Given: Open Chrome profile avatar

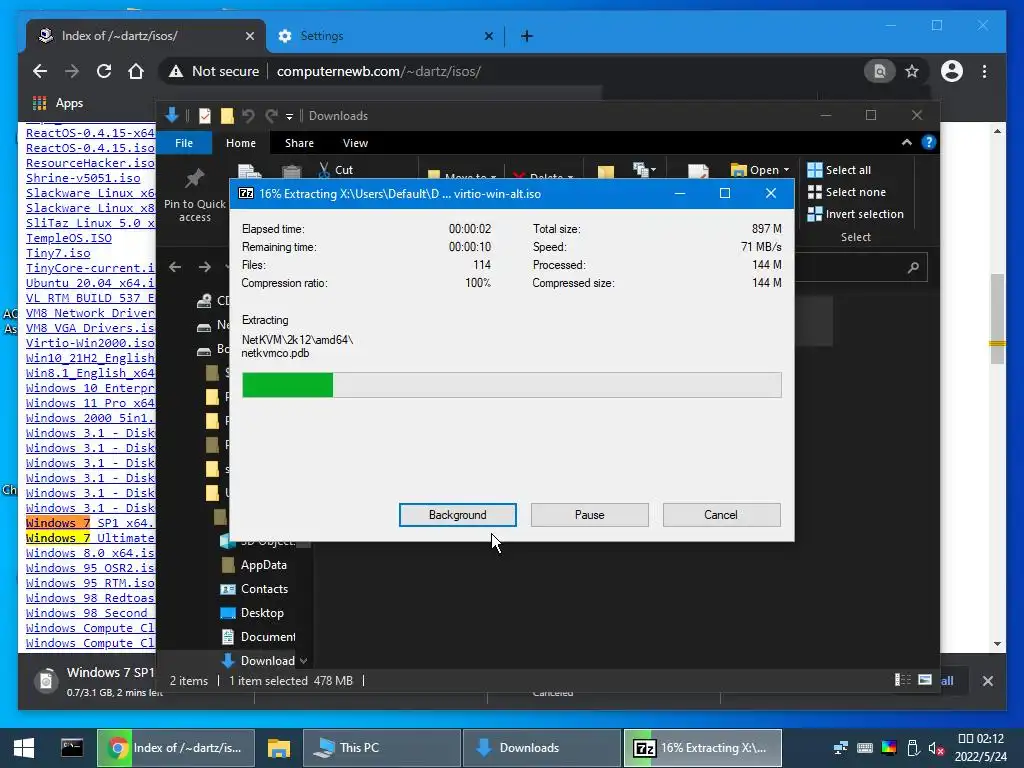Looking at the screenshot, I should 952,71.
